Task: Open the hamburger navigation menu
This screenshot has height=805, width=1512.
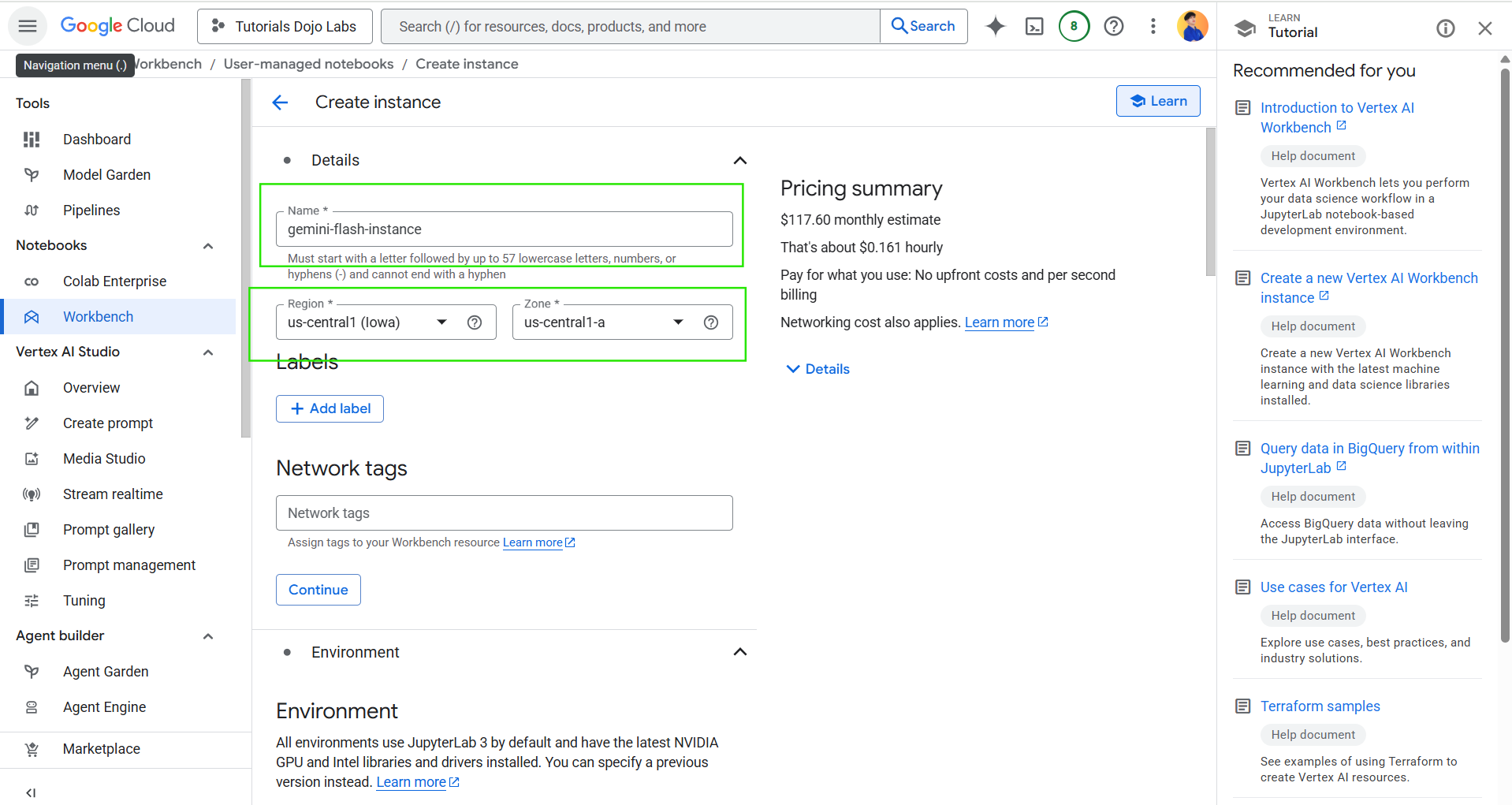Action: coord(28,26)
